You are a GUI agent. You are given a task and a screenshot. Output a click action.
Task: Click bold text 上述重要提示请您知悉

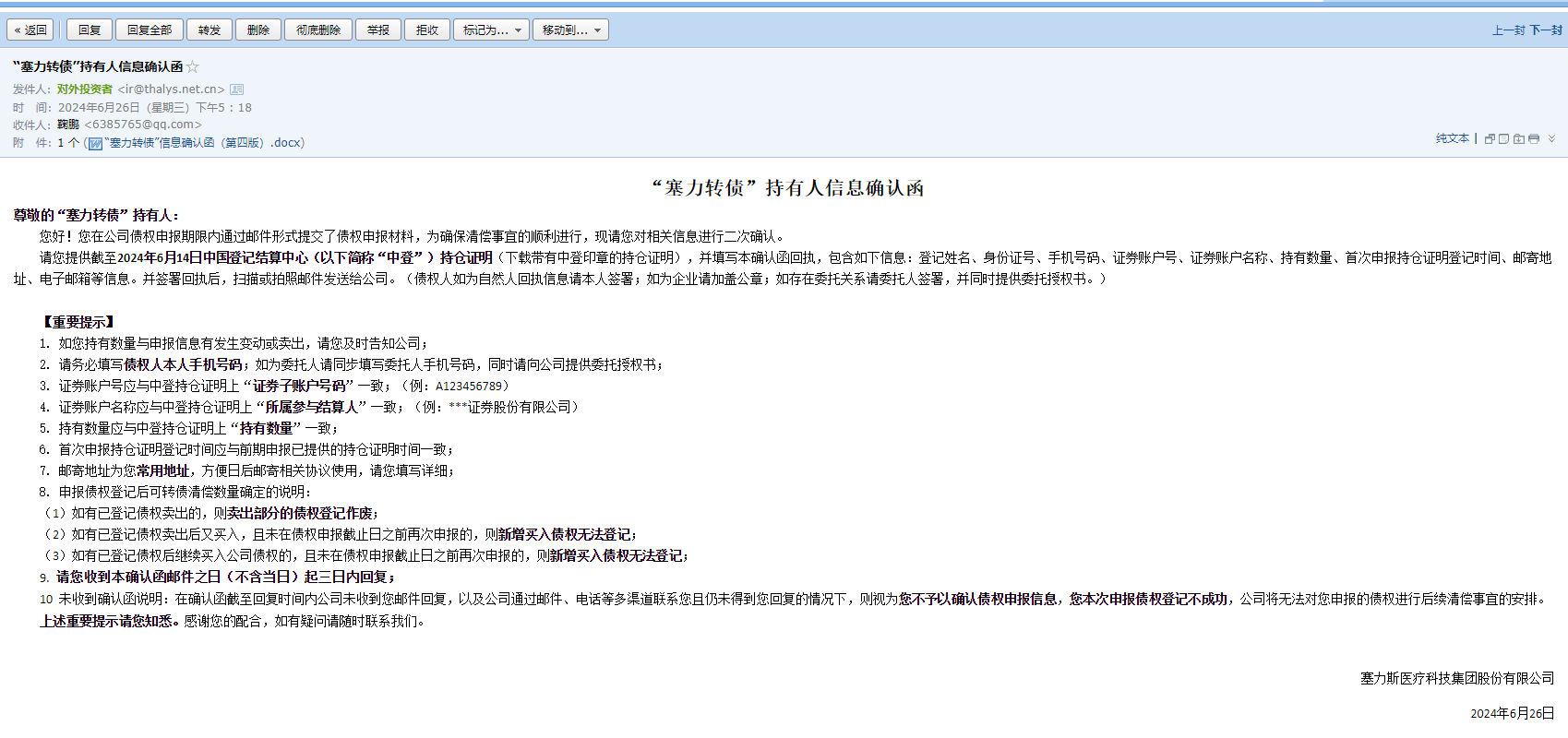(106, 621)
